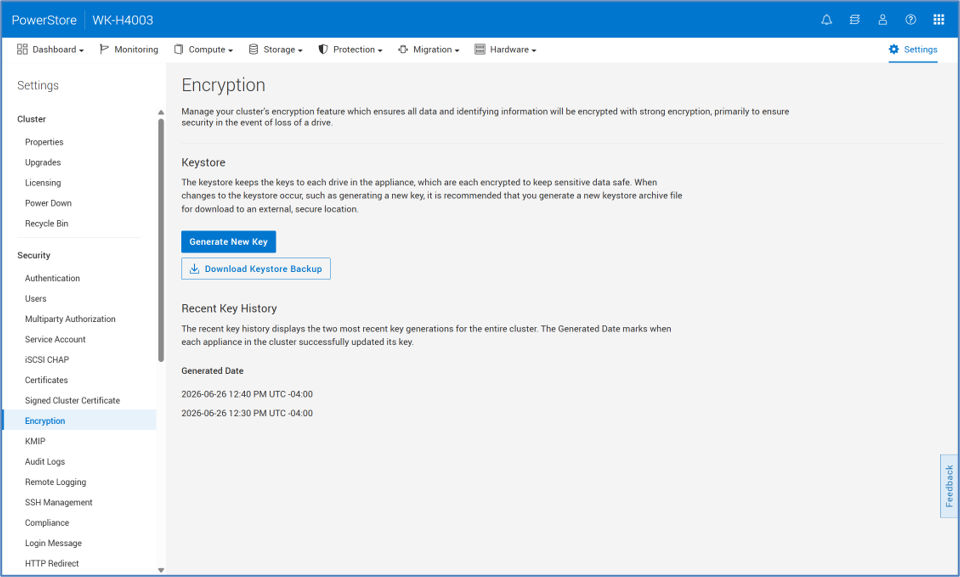The width and height of the screenshot is (960, 577).
Task: Click the Cluster section heading
Action: (31, 119)
